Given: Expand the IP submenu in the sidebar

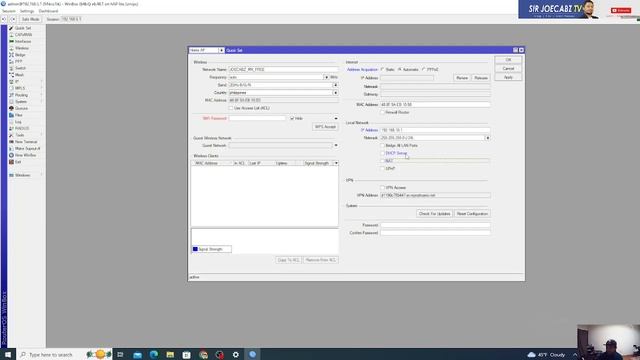Looking at the screenshot, I should point(25,82).
